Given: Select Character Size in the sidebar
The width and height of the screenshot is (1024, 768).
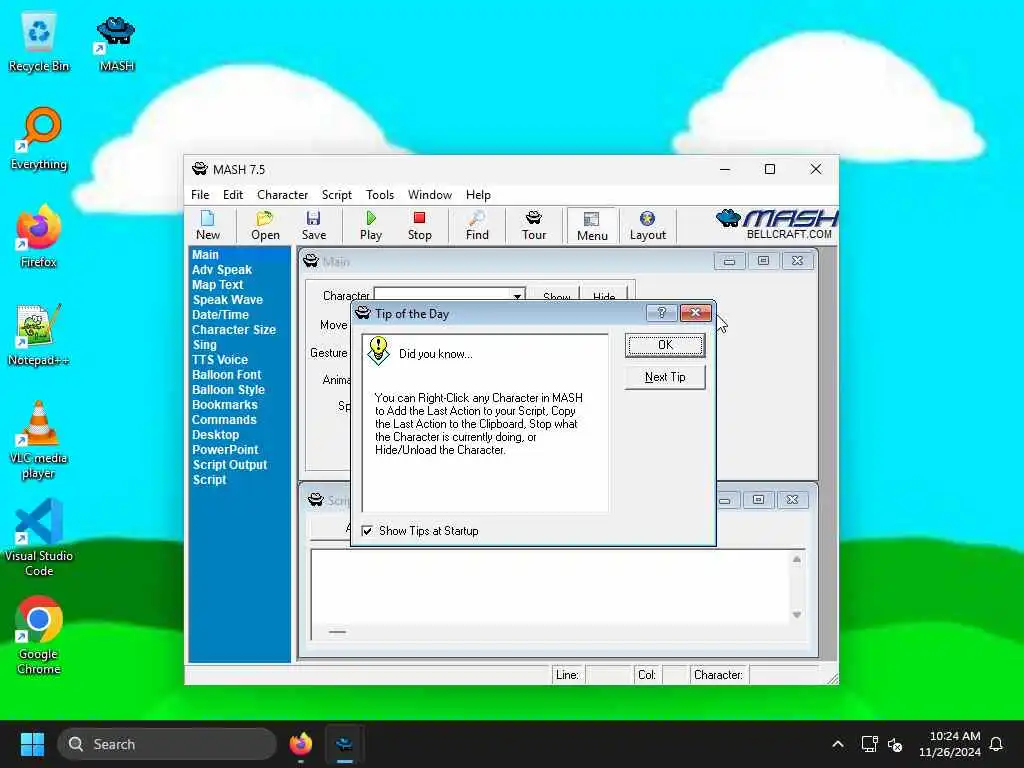Looking at the screenshot, I should 233,330.
